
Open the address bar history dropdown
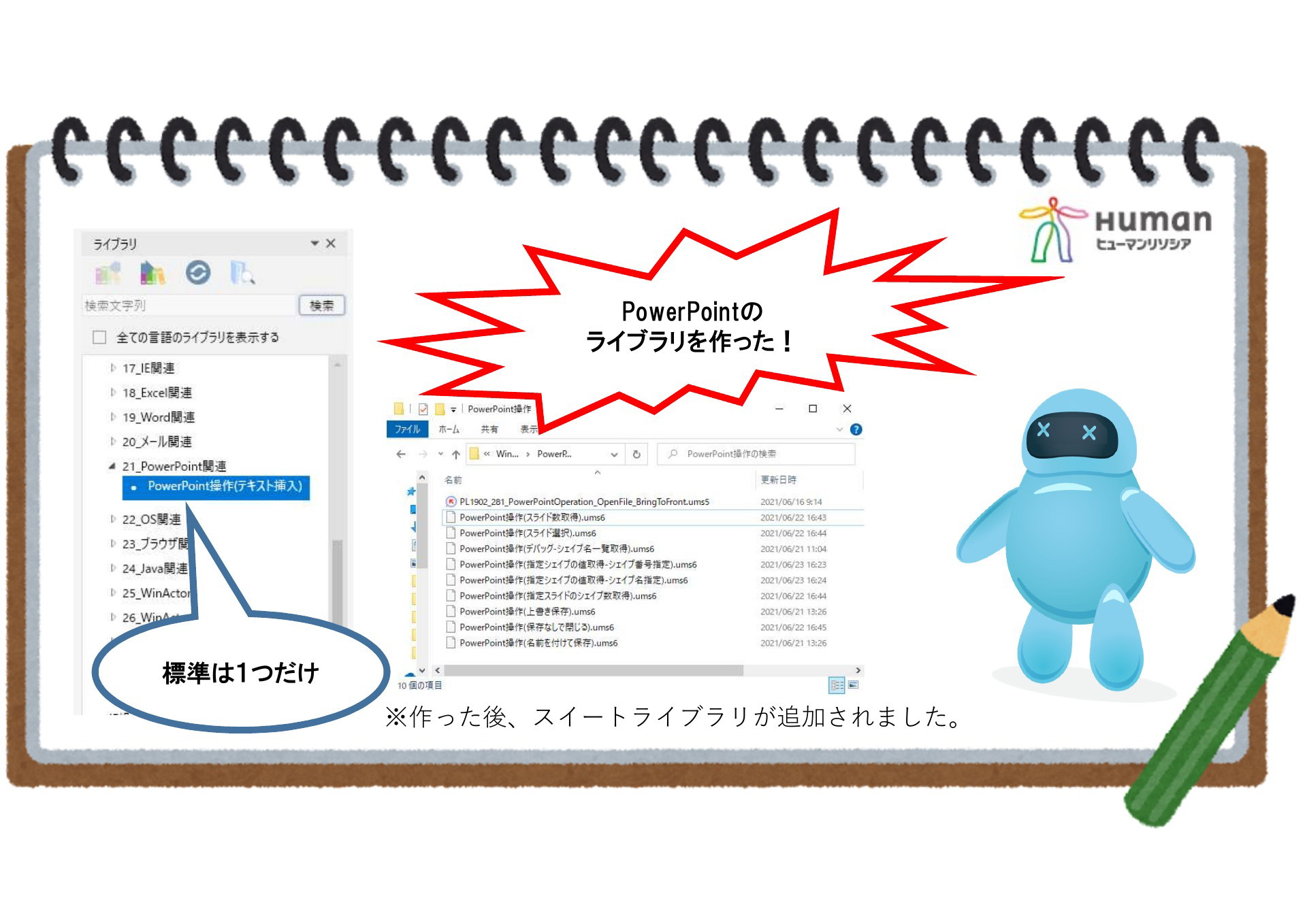click(x=614, y=455)
